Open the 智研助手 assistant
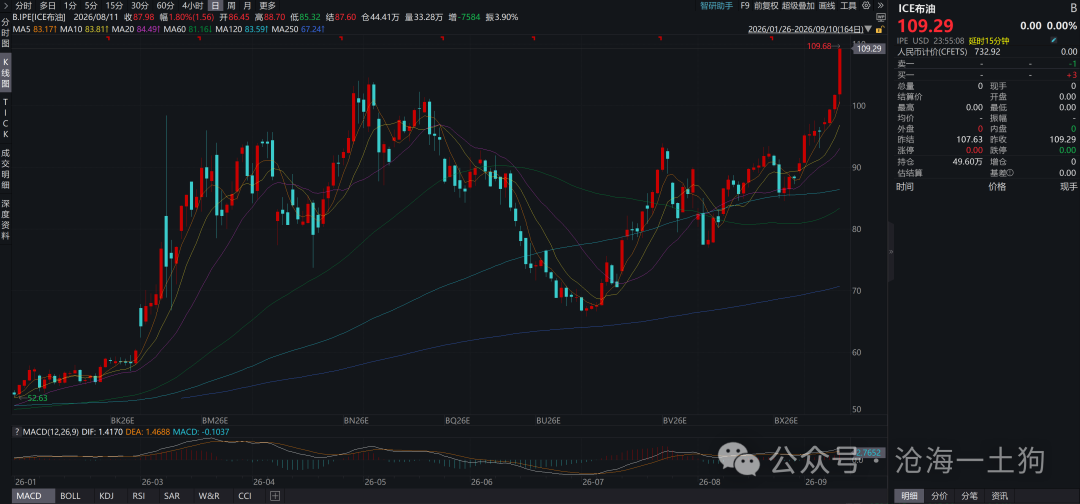Viewport: 1080px width, 504px height. (716, 6)
